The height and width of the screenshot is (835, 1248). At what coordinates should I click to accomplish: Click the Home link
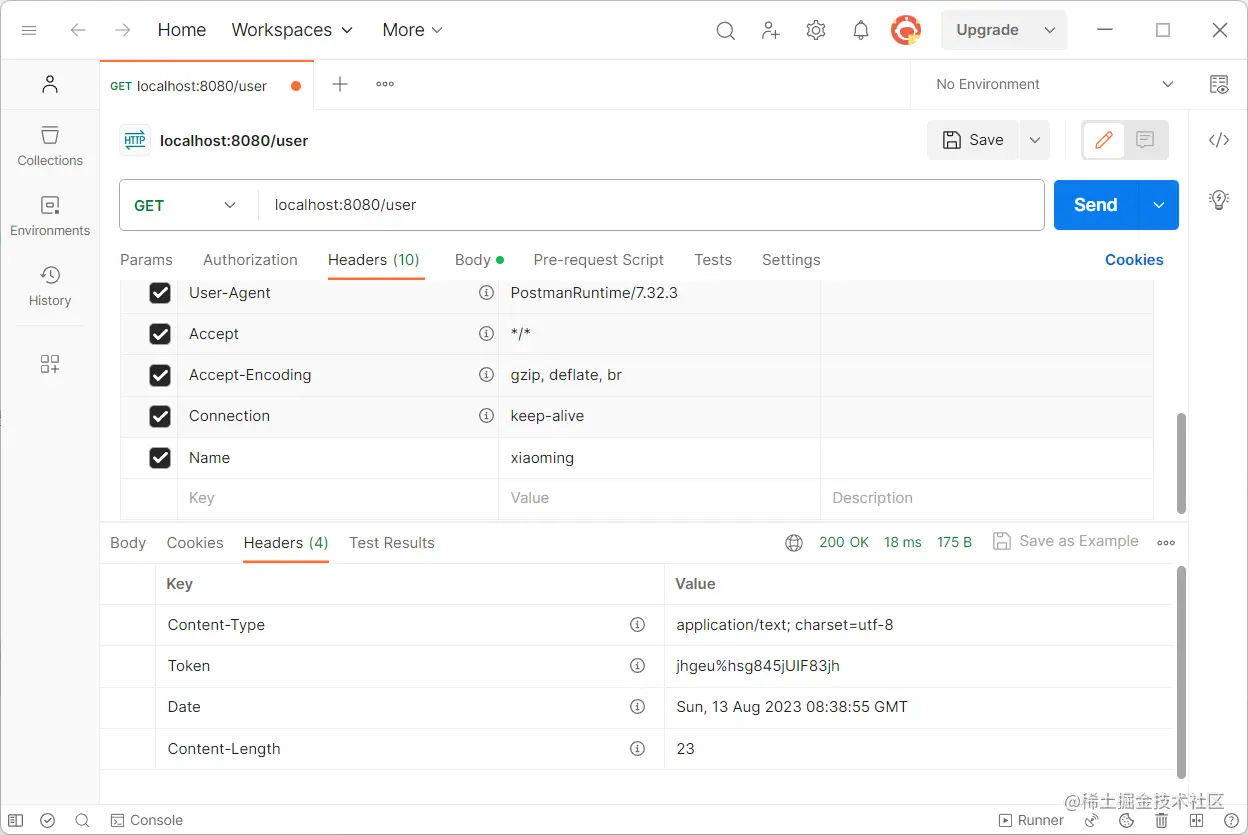coord(182,30)
